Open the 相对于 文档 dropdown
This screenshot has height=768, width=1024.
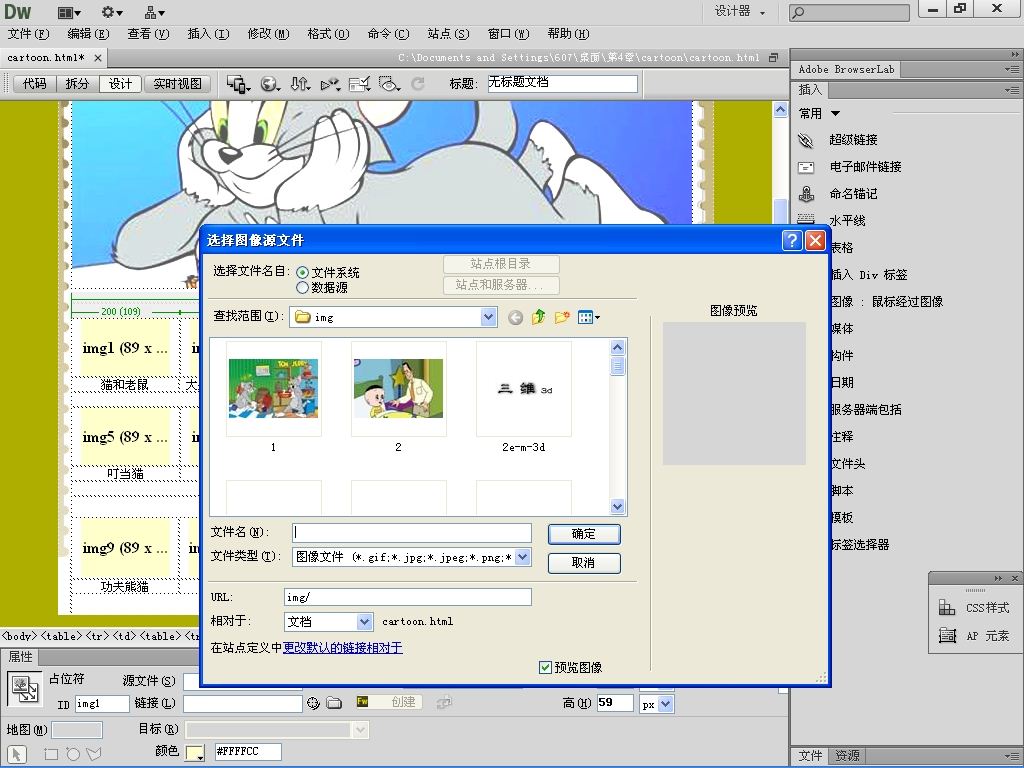364,621
